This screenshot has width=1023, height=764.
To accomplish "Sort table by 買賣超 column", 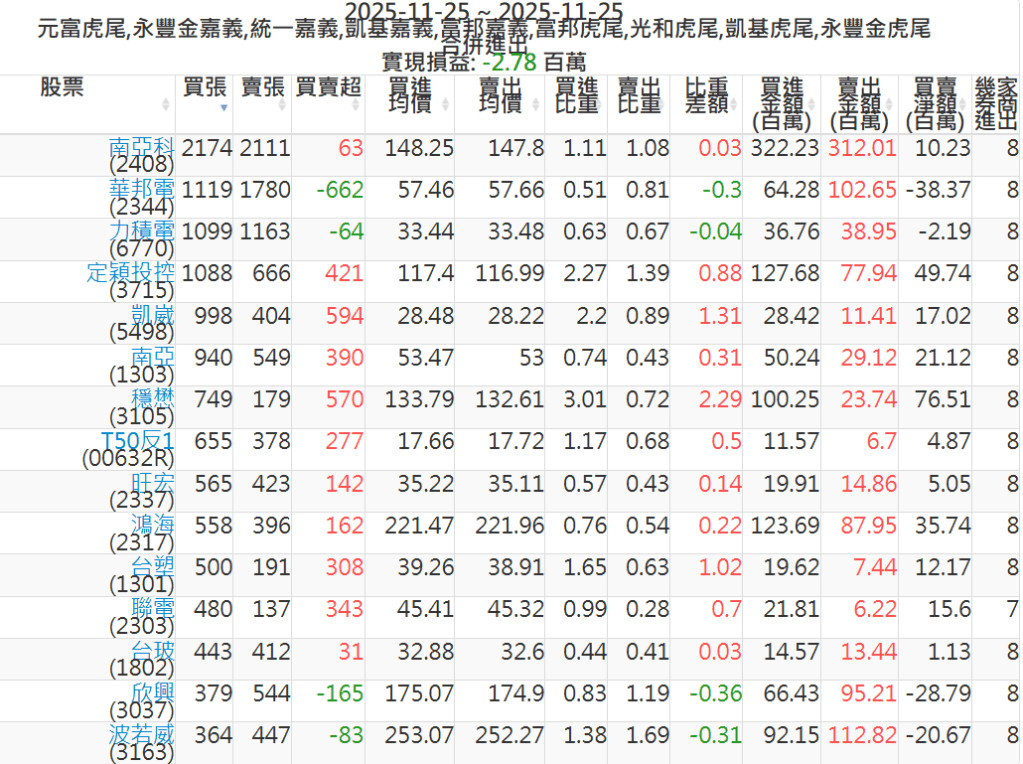I will pyautogui.click(x=329, y=88).
